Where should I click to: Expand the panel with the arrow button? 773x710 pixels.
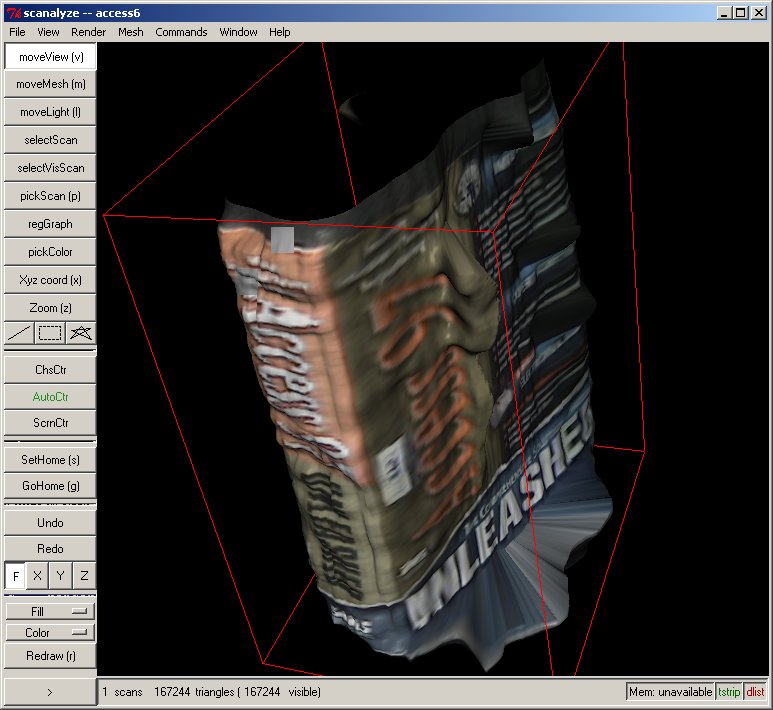[x=50, y=691]
